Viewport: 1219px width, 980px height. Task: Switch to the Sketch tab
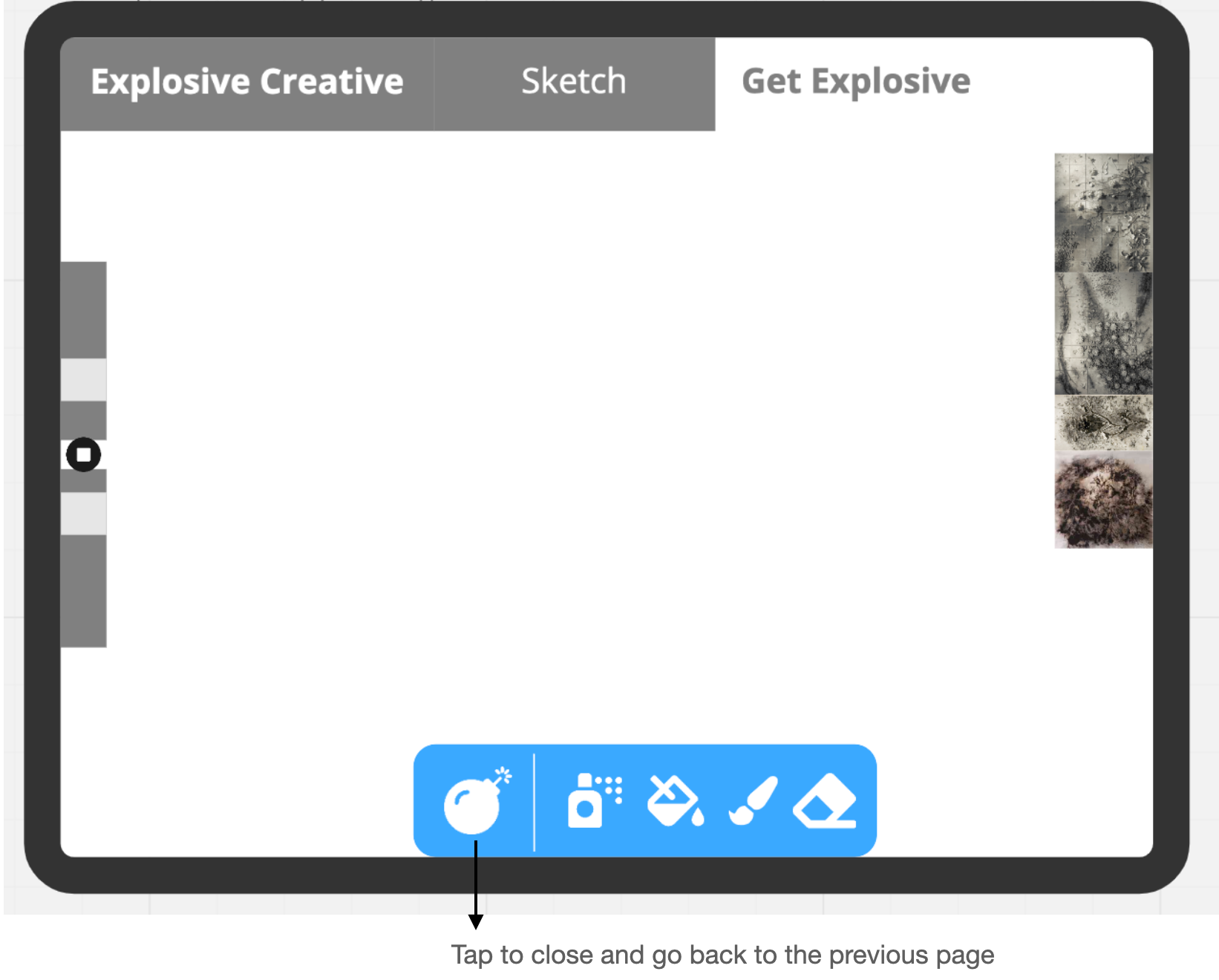pos(574,83)
